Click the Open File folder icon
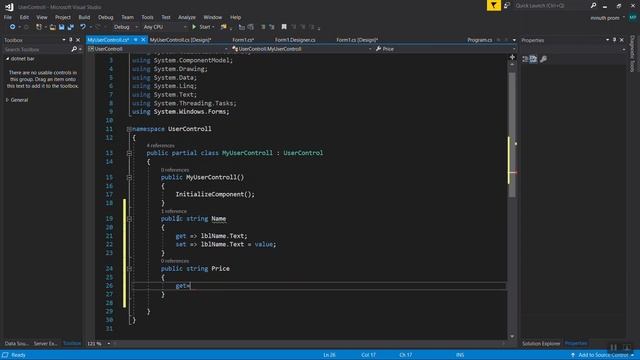The width and height of the screenshot is (640, 360). pos(53,27)
